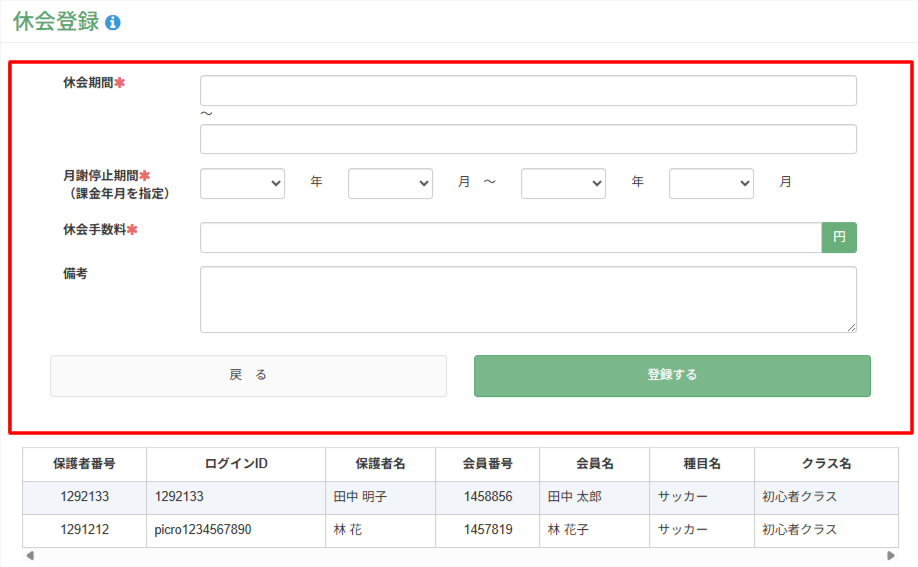Image resolution: width=918 pixels, height=567 pixels.
Task: Open the start year dropdown for 月謝停止期間
Action: (x=242, y=183)
